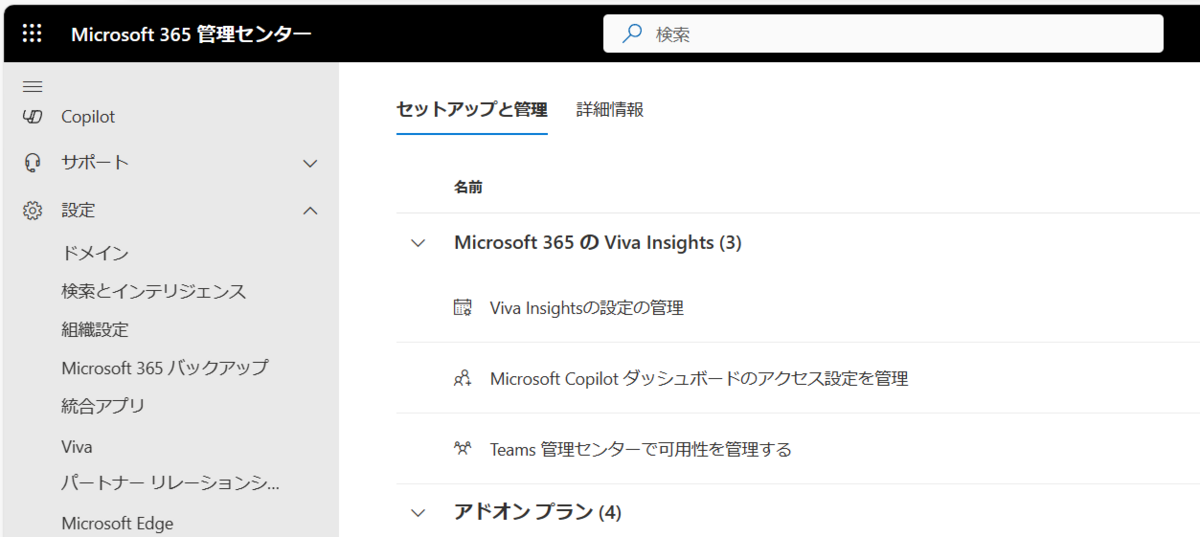Open サポート in the navigation menu
The width and height of the screenshot is (1200, 537).
tap(95, 163)
